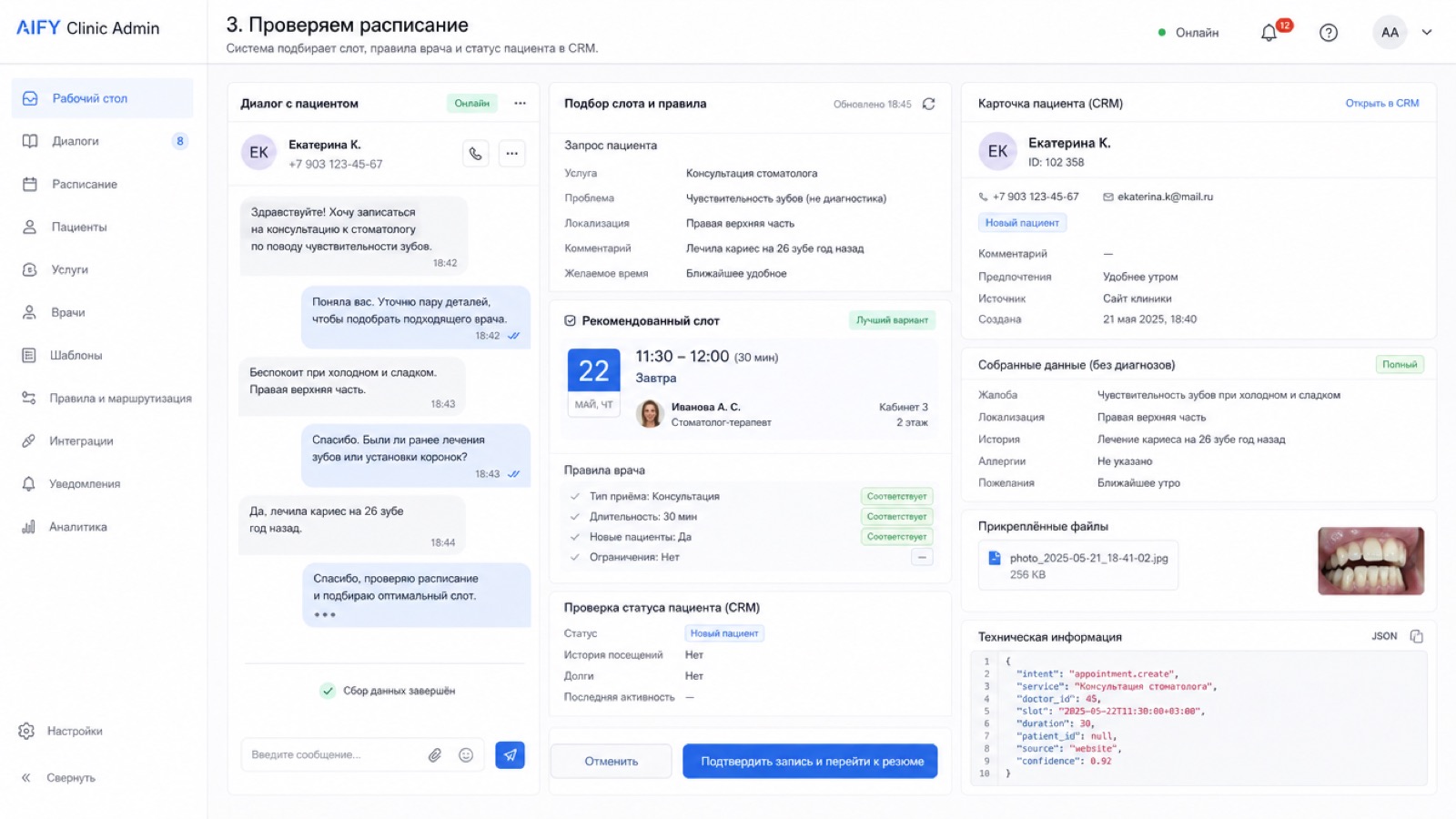Copy the JSON technical information
The width and height of the screenshot is (1456, 819).
(x=1416, y=636)
